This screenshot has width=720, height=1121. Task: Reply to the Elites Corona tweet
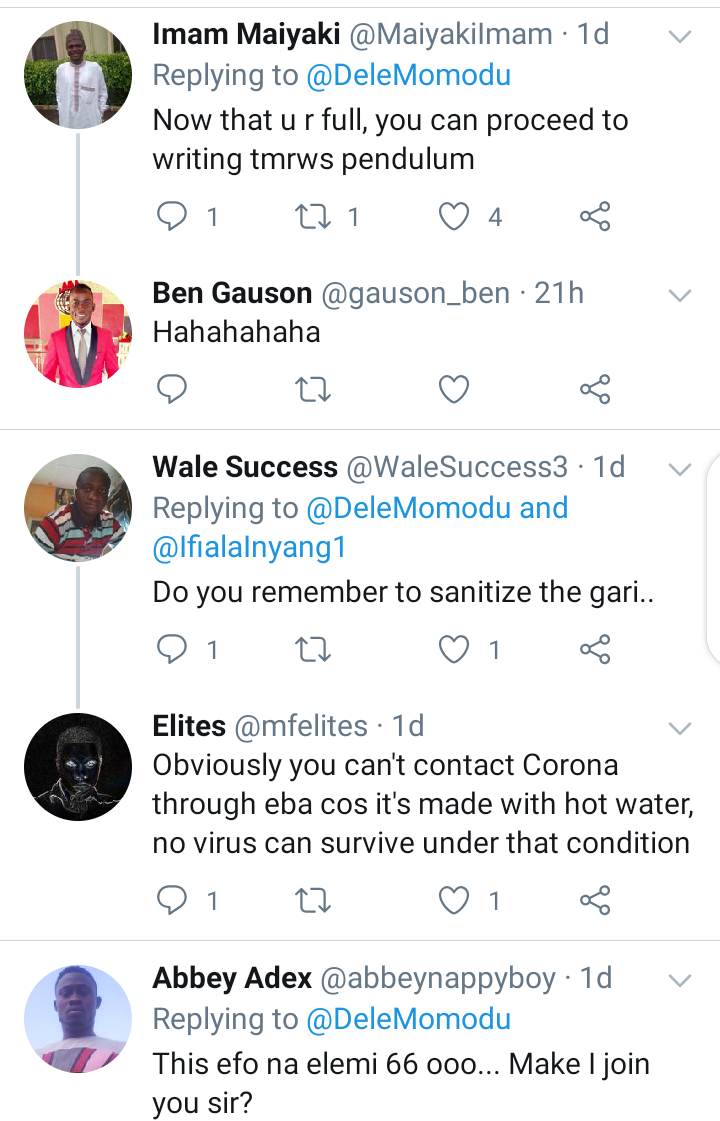point(173,900)
